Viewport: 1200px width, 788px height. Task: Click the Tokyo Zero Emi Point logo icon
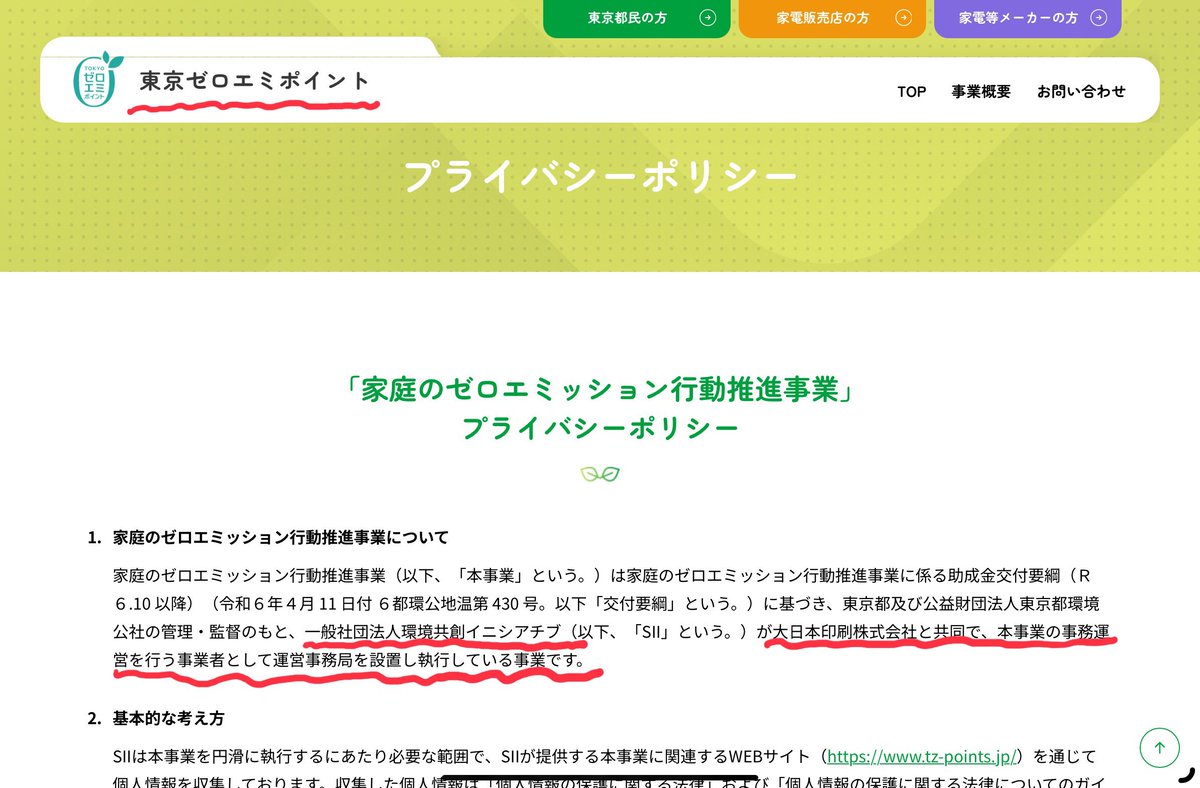pos(97,81)
